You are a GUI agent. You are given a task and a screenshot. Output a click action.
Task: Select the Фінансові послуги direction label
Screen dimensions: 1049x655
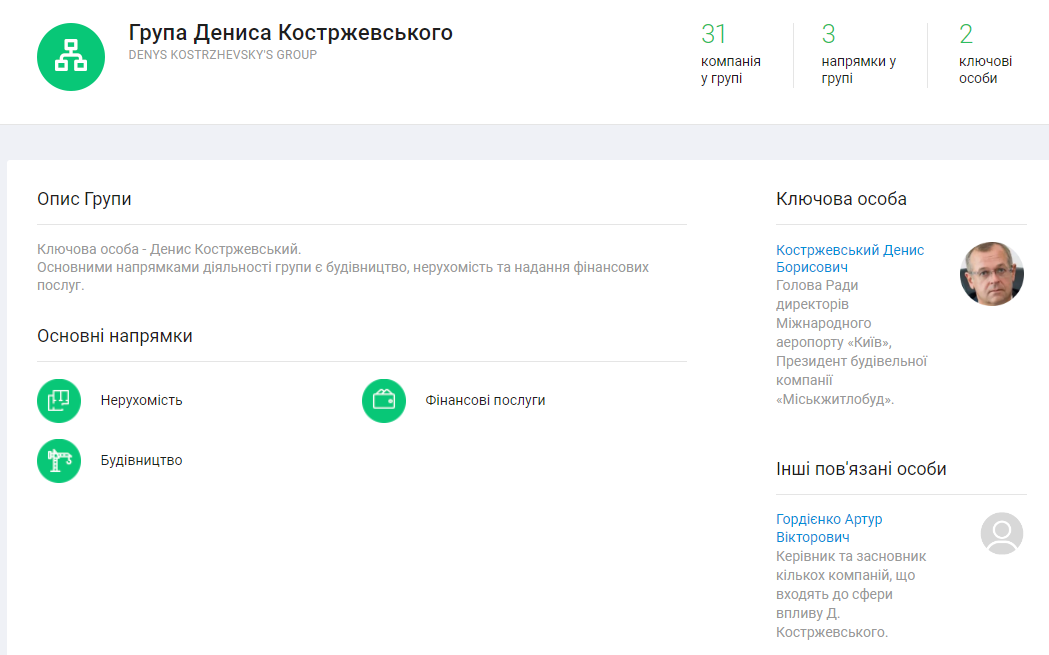485,401
